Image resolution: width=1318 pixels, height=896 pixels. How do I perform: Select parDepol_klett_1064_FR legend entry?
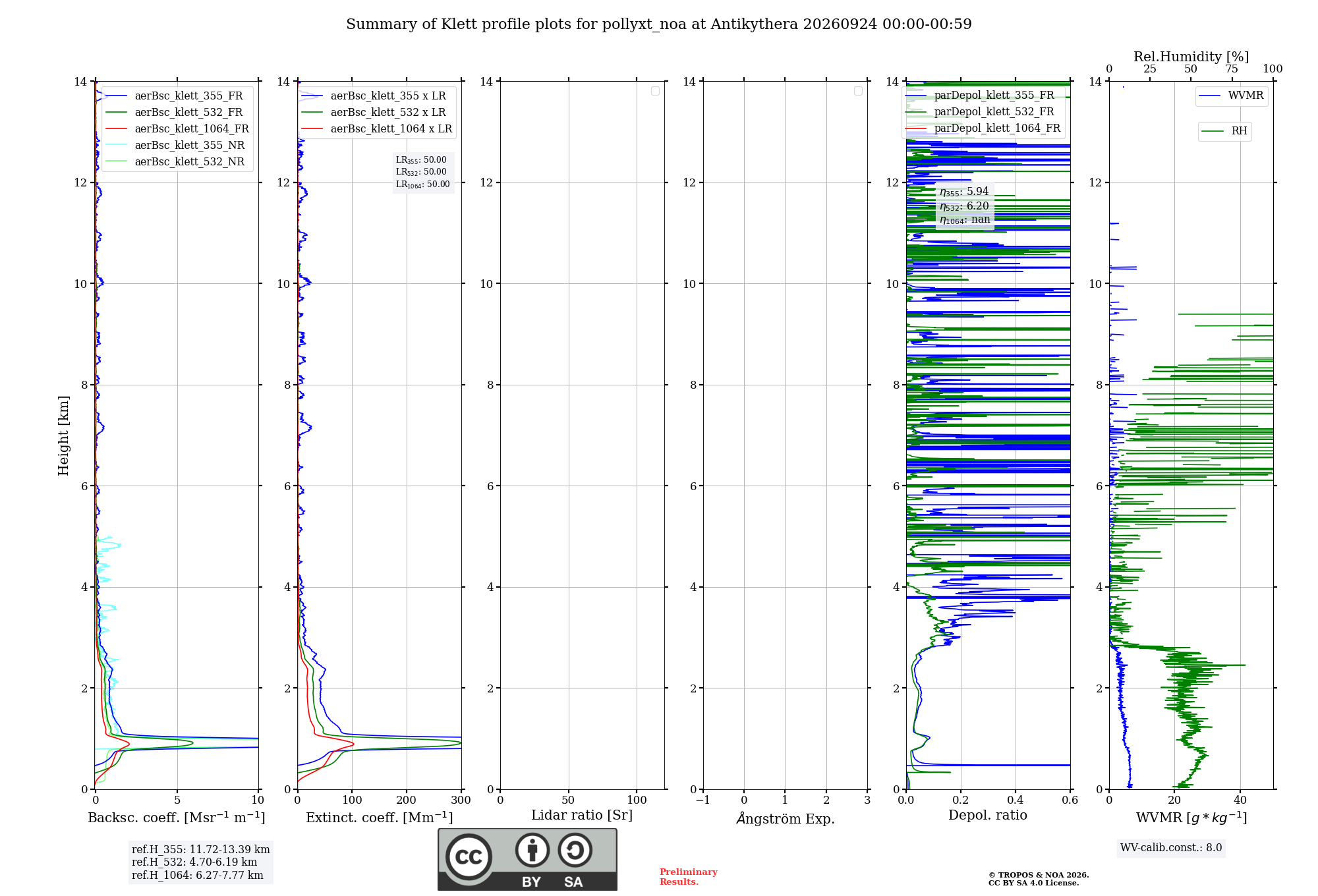pyautogui.click(x=983, y=128)
